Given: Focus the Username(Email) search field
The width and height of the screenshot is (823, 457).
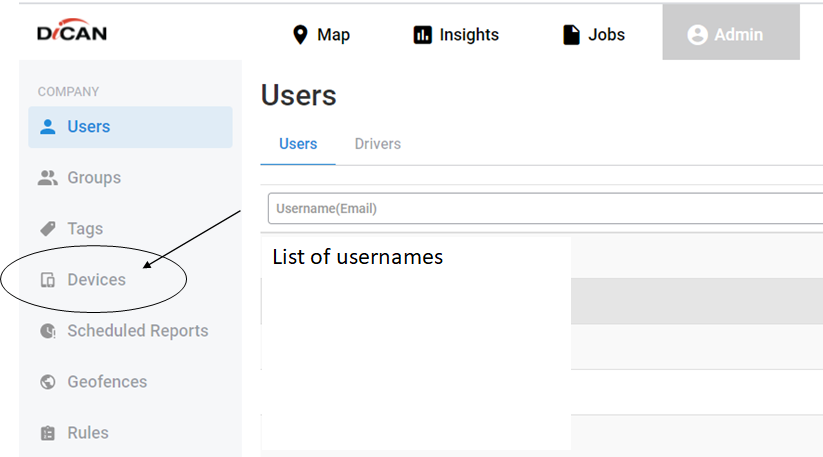Looking at the screenshot, I should (545, 208).
